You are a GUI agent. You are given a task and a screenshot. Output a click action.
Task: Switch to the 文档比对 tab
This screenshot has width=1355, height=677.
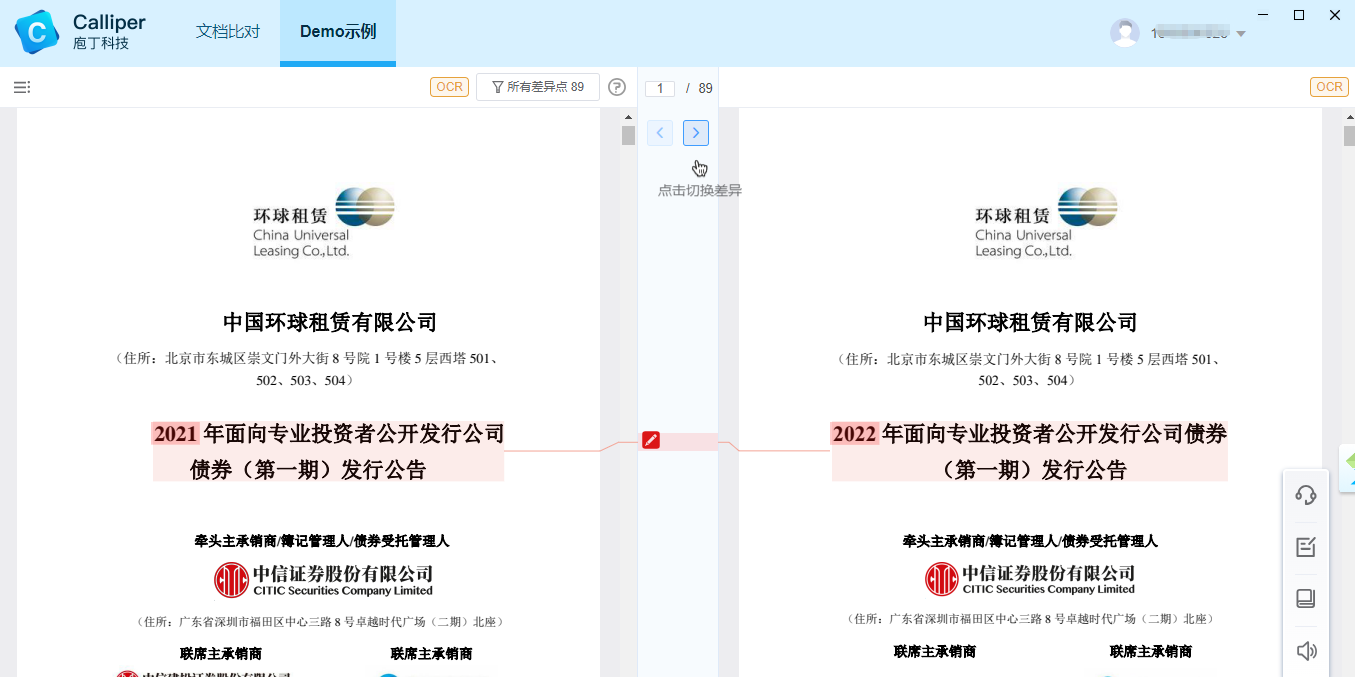click(227, 32)
